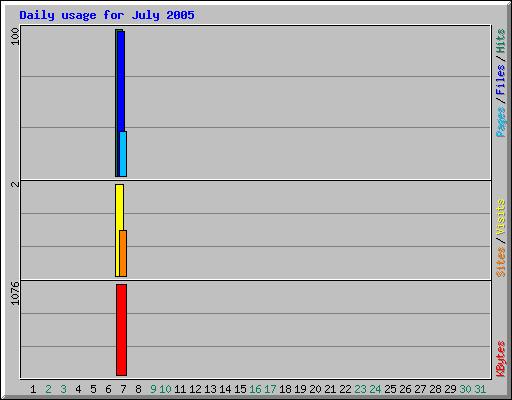Click day "15" on the x-axis
This screenshot has width=512, height=400.
240,389
